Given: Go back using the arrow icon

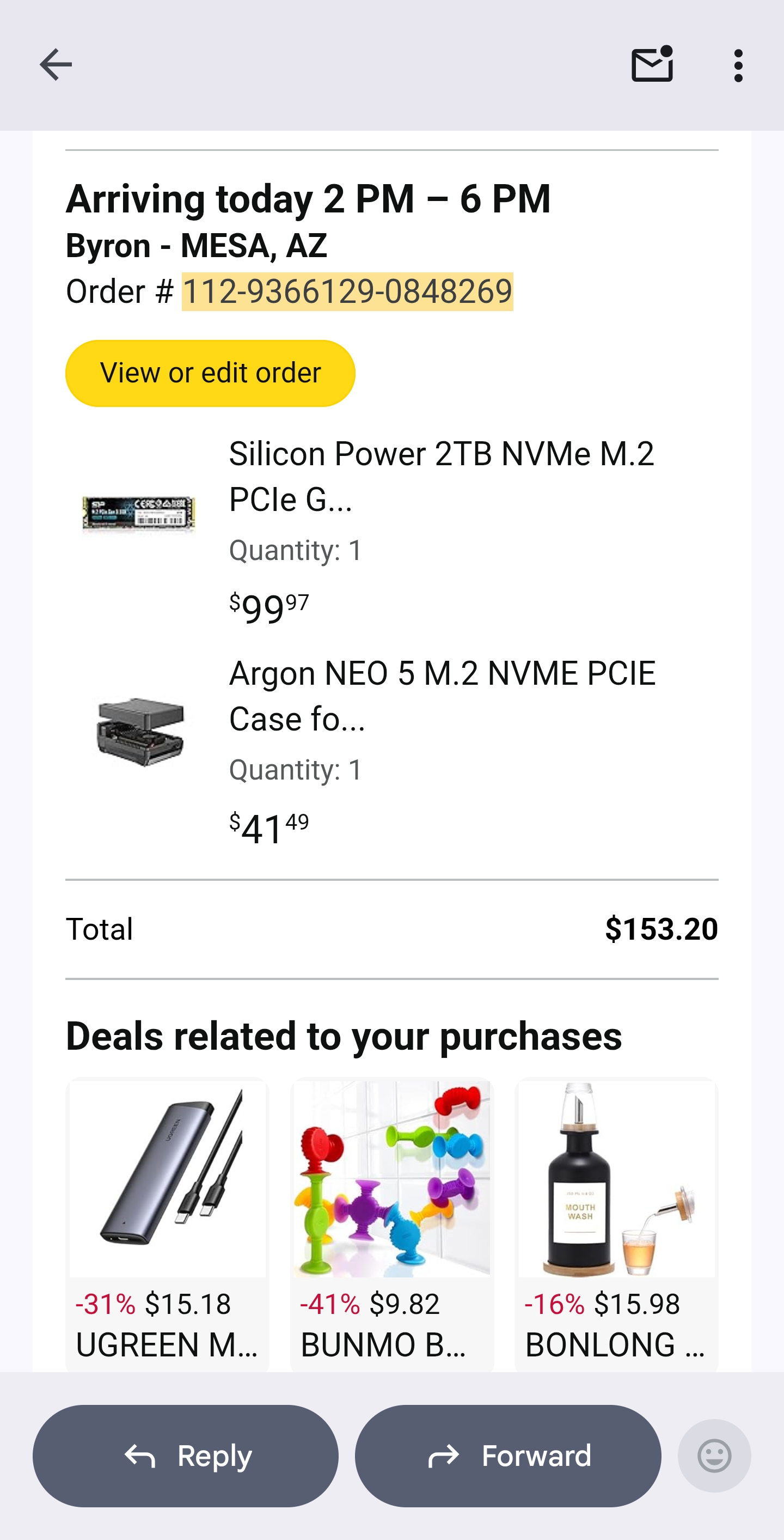Looking at the screenshot, I should tap(56, 65).
